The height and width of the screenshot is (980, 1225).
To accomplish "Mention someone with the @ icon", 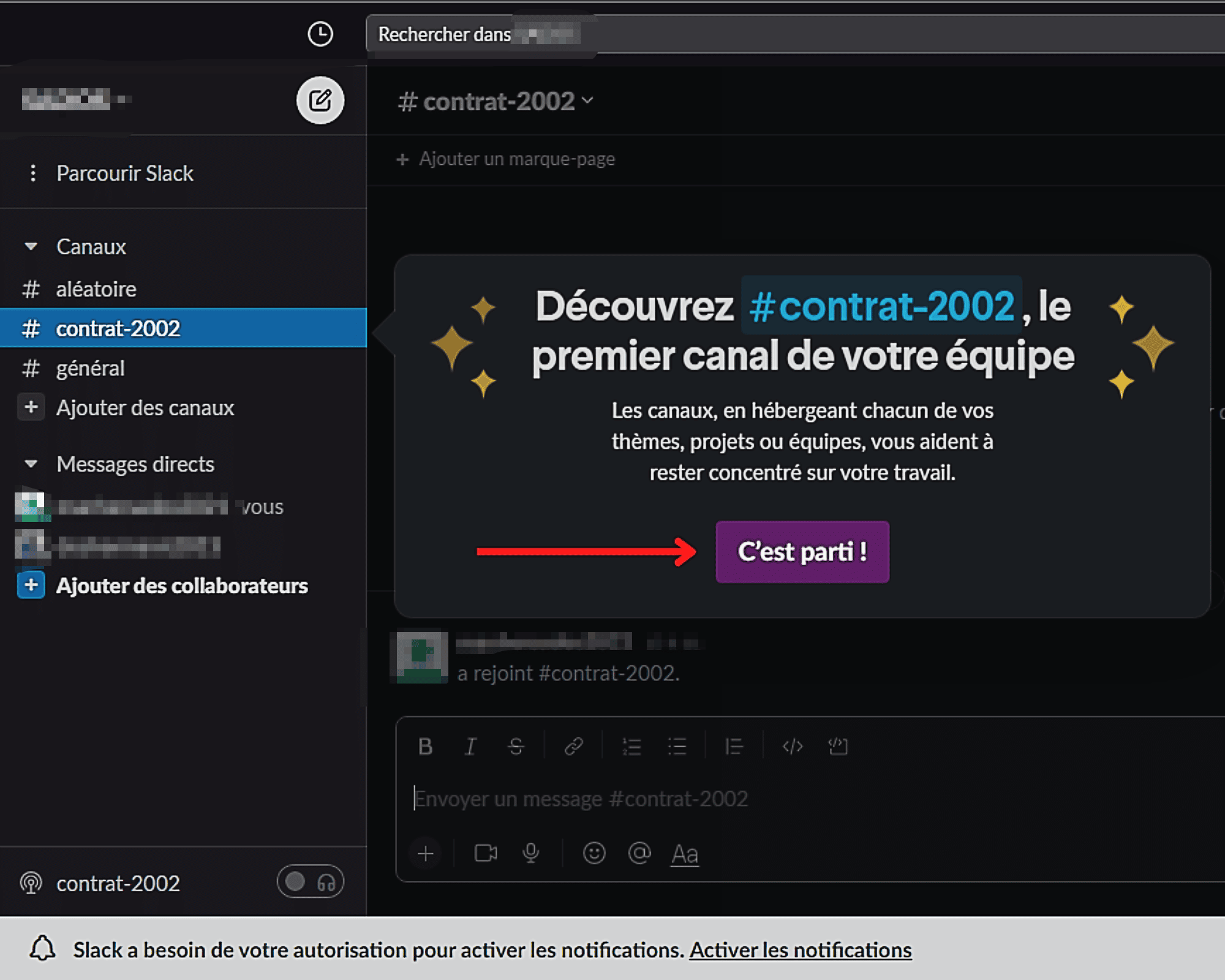I will coord(639,853).
